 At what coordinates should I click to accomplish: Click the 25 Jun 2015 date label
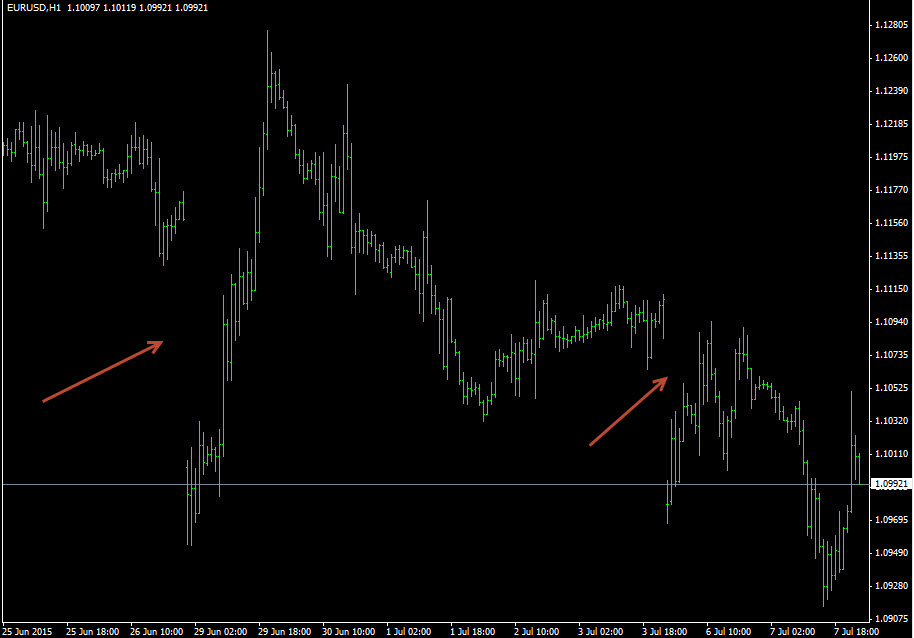tap(27, 631)
